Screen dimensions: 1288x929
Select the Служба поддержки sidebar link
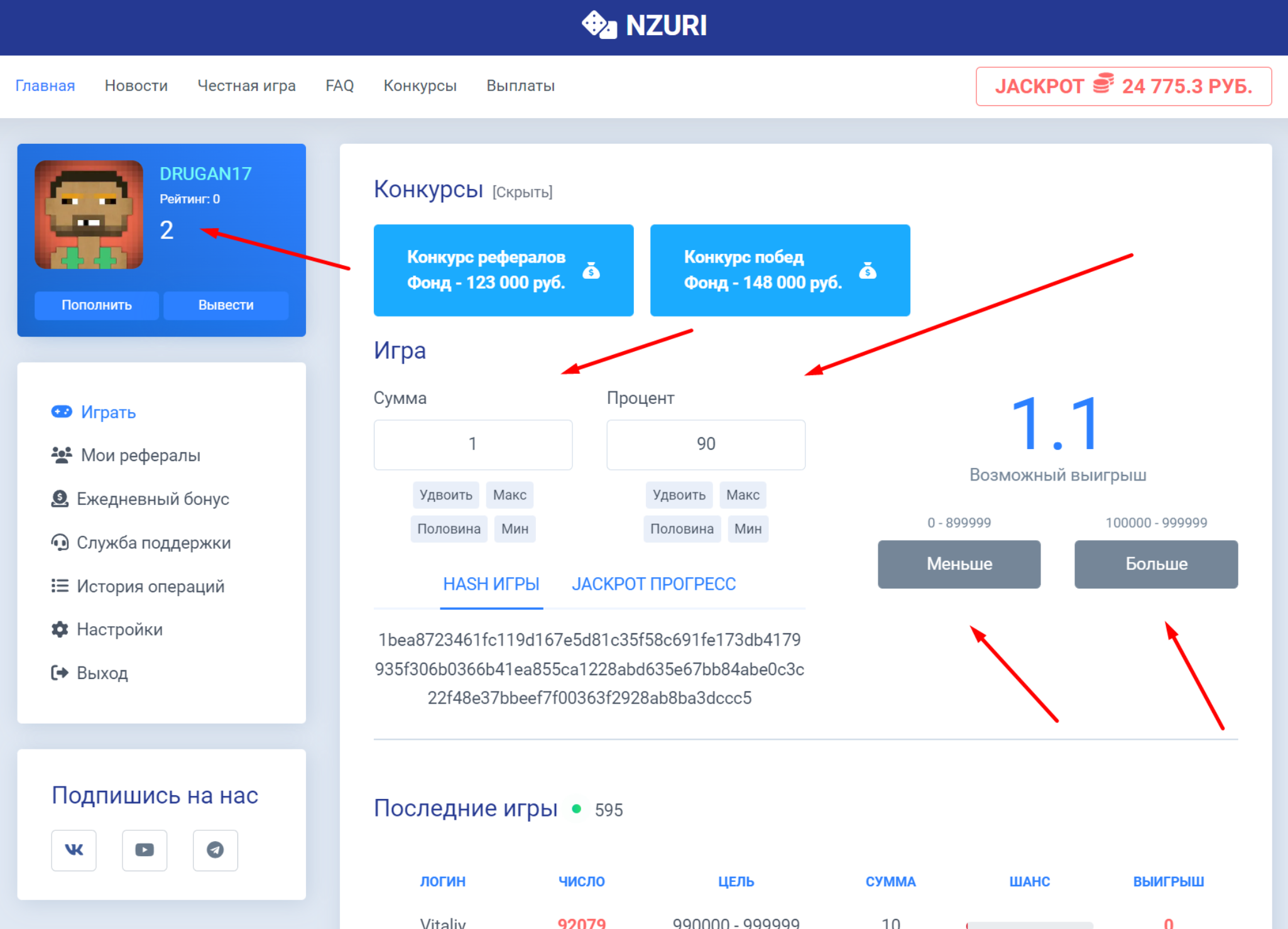[x=141, y=543]
